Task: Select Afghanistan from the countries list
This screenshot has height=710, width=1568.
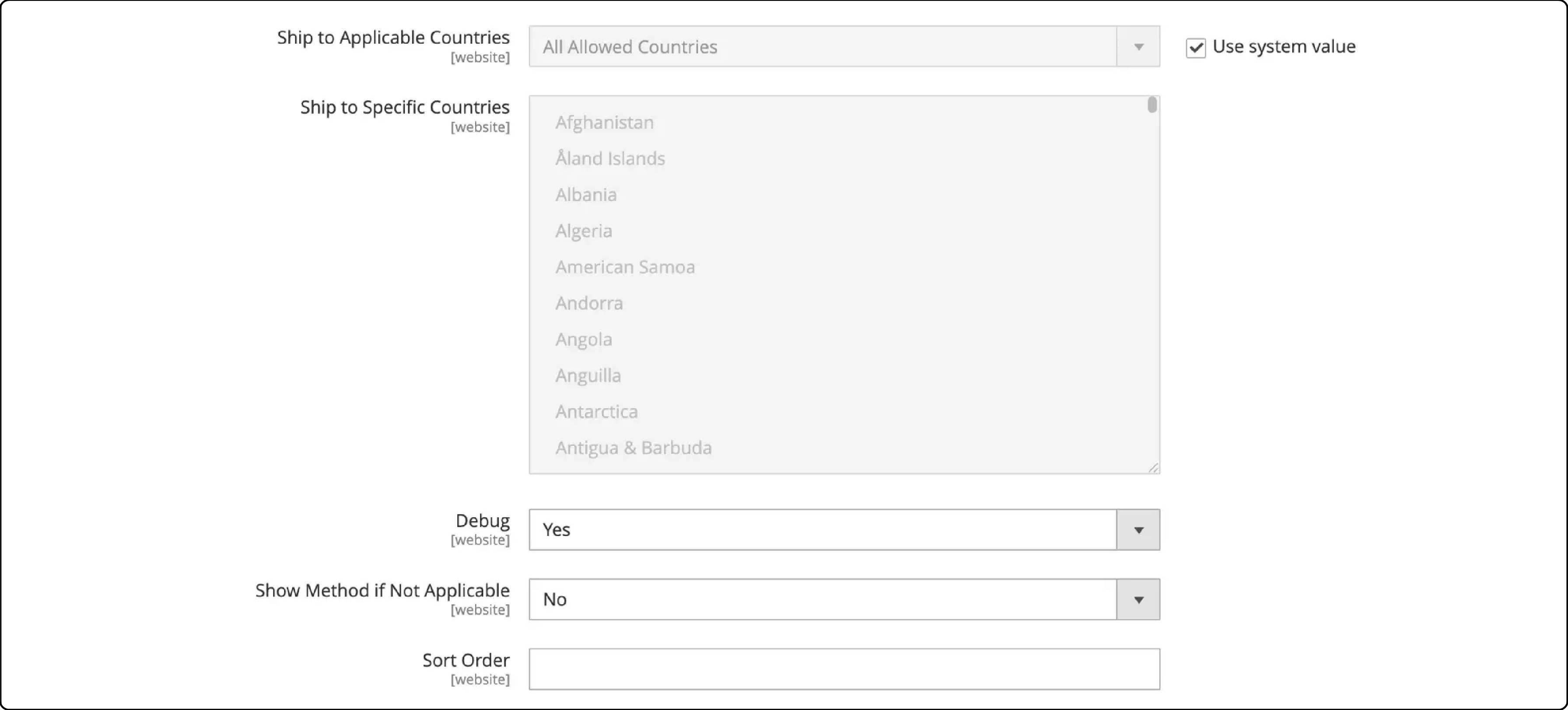Action: coord(604,121)
